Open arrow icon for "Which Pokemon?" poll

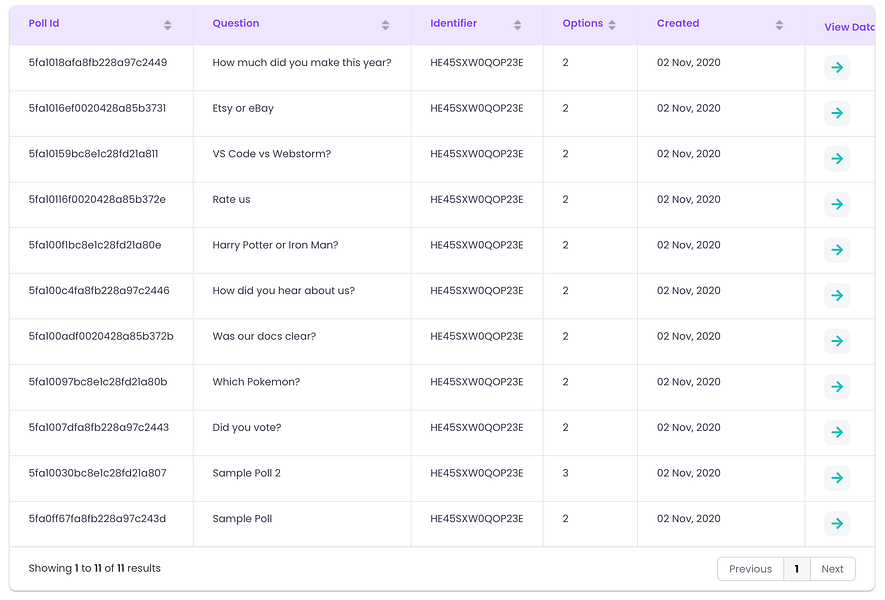click(837, 386)
